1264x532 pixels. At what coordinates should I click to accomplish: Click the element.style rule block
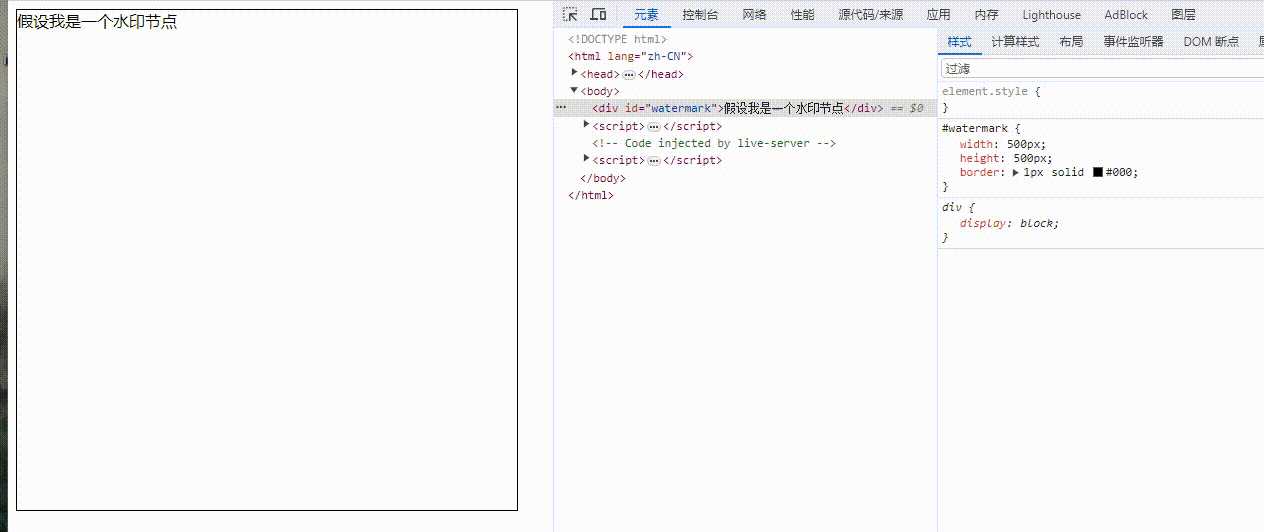coord(1102,99)
